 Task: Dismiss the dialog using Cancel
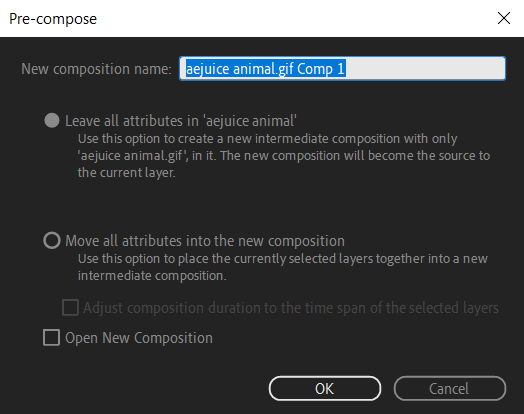[x=449, y=388]
